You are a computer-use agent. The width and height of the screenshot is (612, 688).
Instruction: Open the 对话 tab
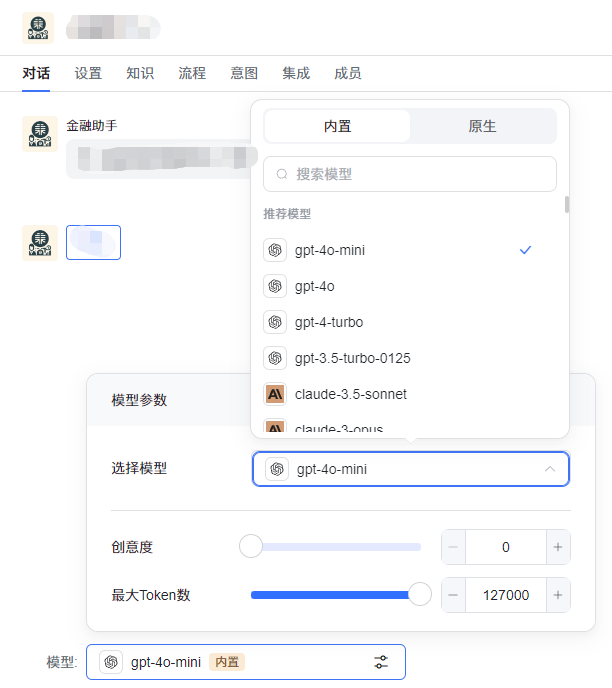[36, 73]
